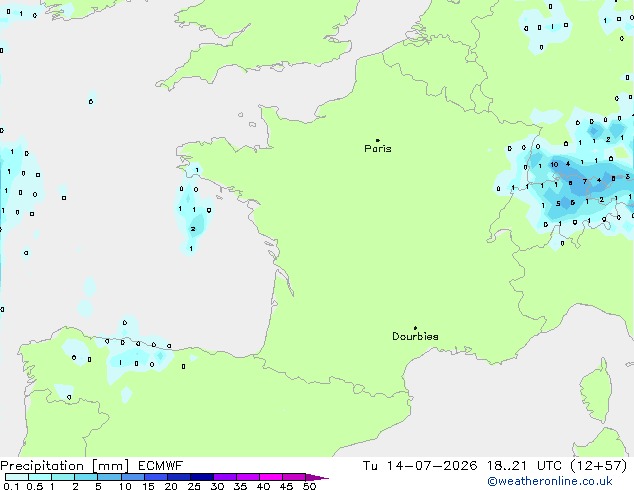Click the 30 mm violet legend swatch
Image resolution: width=634 pixels, height=490 pixels.
(225, 477)
